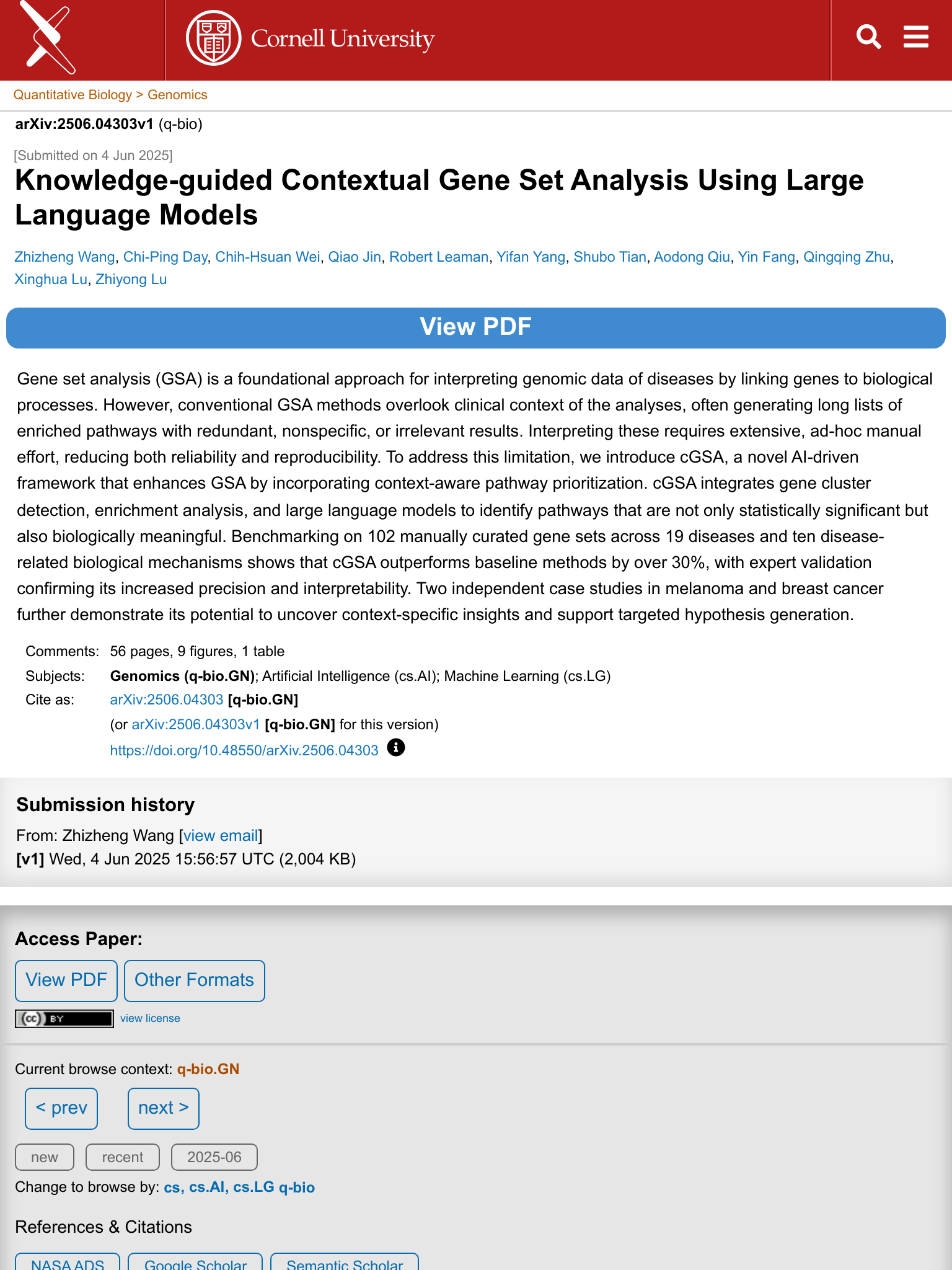Click the view email link
952x1270 pixels.
click(x=221, y=835)
